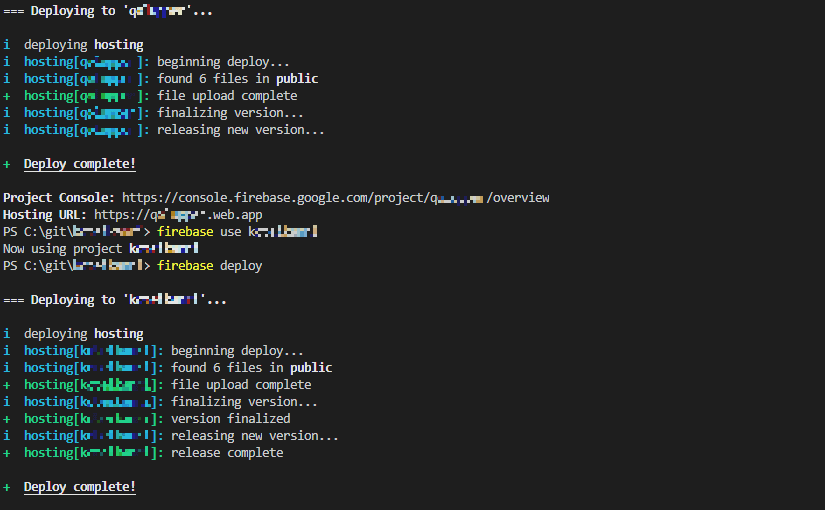Click the 'firebase use' command text
The width and height of the screenshot is (825, 510).
[x=199, y=232]
